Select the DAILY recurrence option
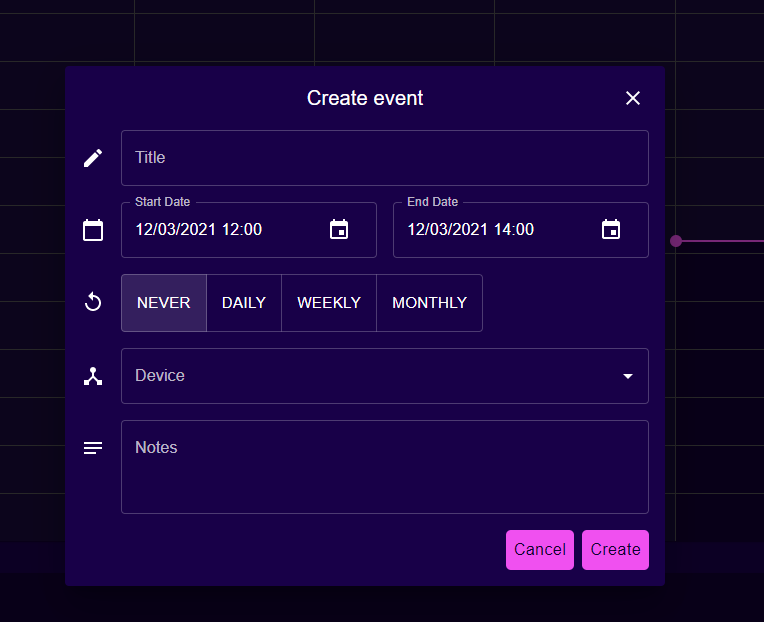The width and height of the screenshot is (764, 622). (244, 303)
